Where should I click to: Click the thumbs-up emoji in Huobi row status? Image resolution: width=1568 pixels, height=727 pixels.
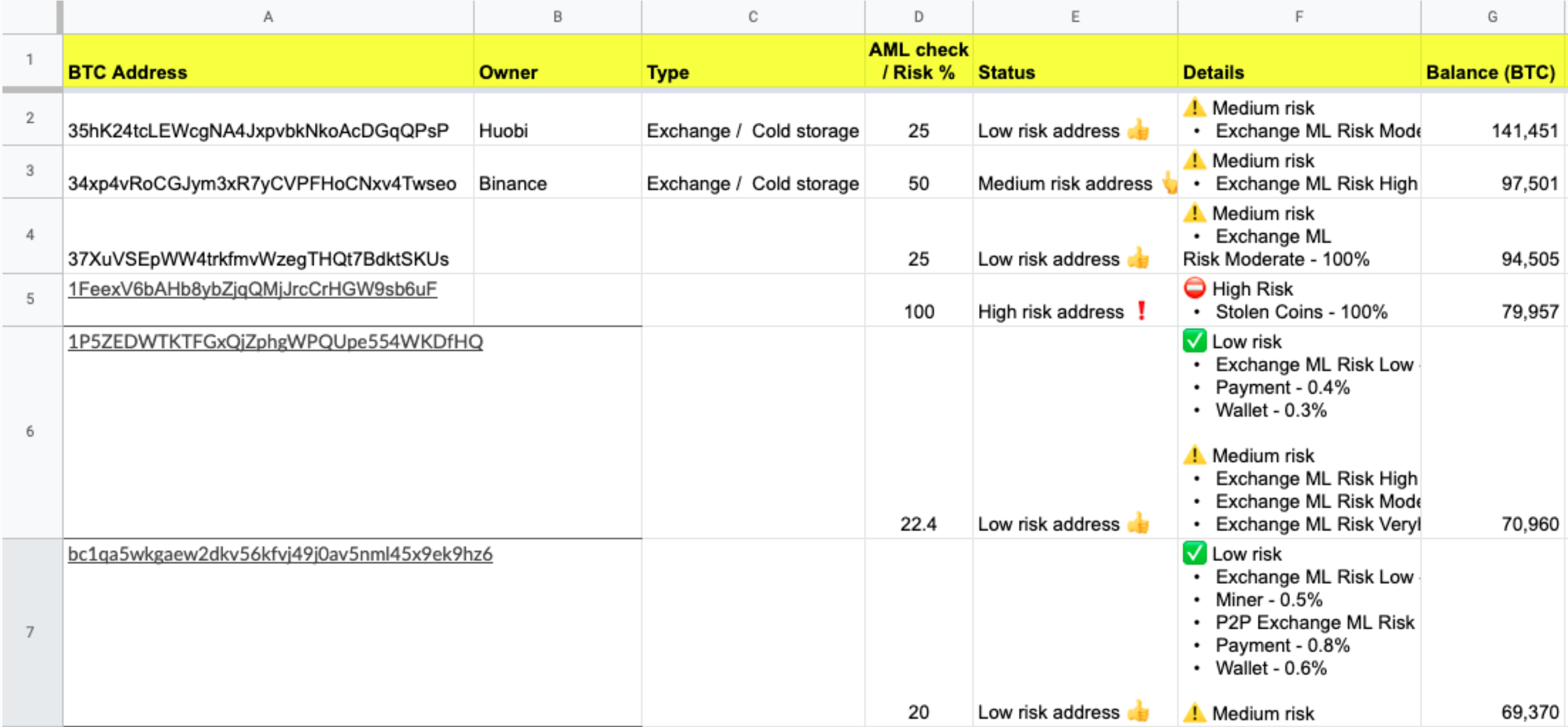point(1138,130)
